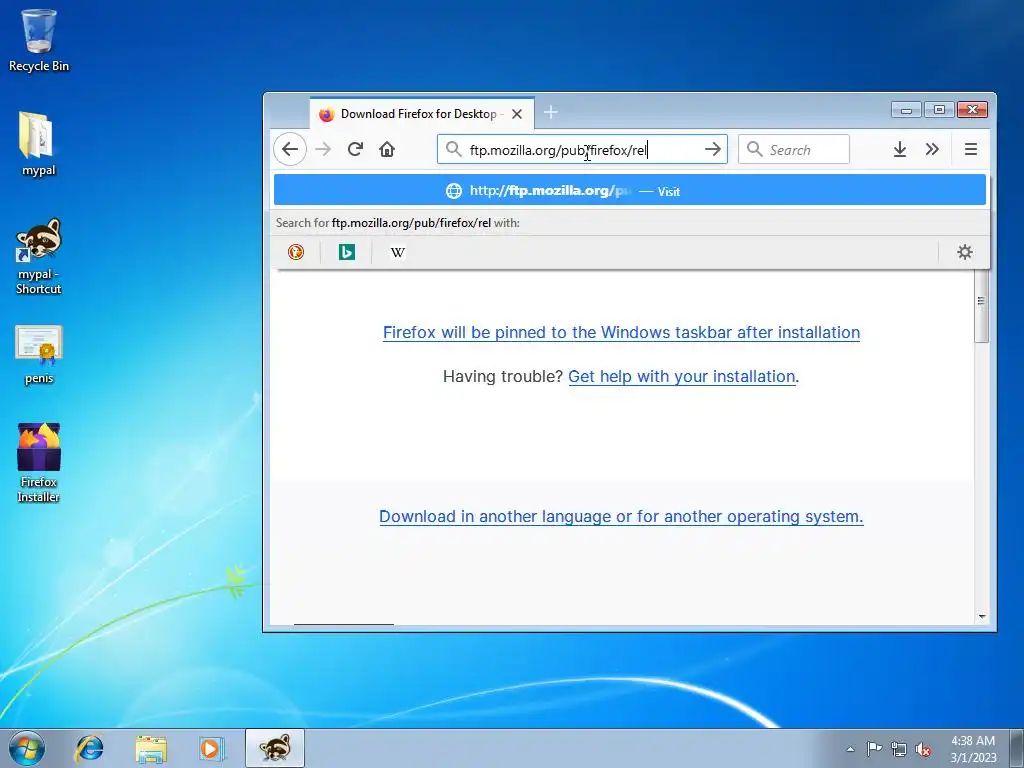1024x768 pixels.
Task: Search with the DuckDuckGo engine icon
Action: [x=296, y=252]
